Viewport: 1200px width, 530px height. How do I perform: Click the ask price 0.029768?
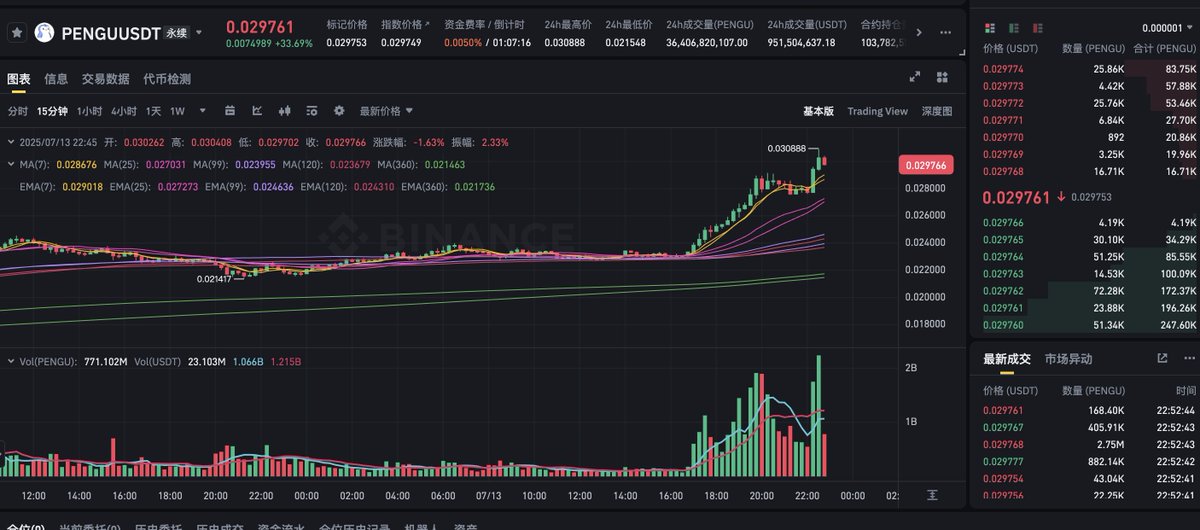point(1003,171)
